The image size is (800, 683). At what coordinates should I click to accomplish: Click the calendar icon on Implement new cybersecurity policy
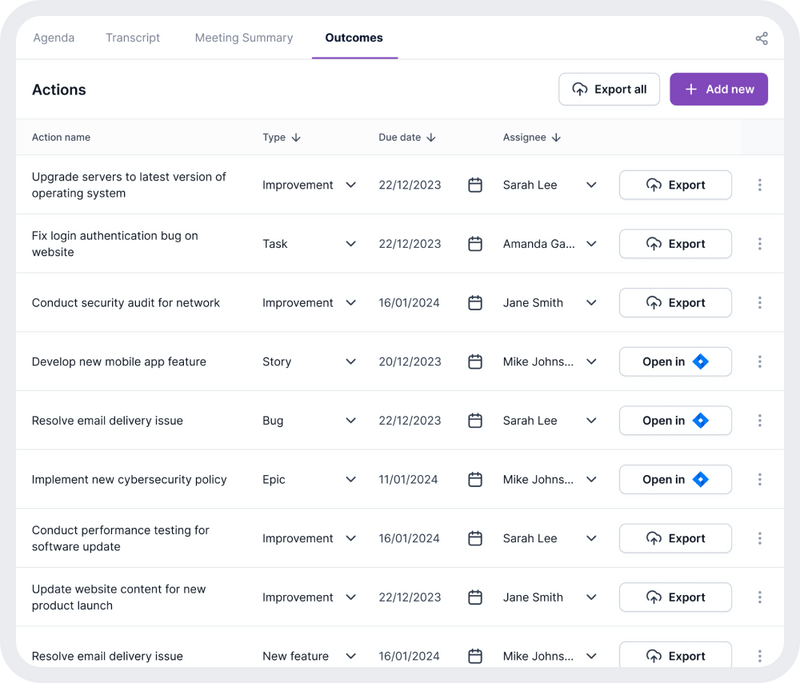pos(475,479)
